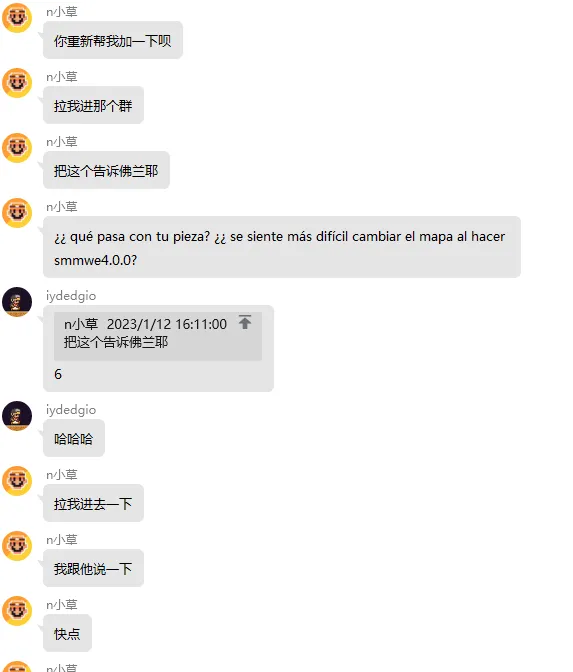Select the quoted reply block from 2023/1/12

(x=158, y=336)
